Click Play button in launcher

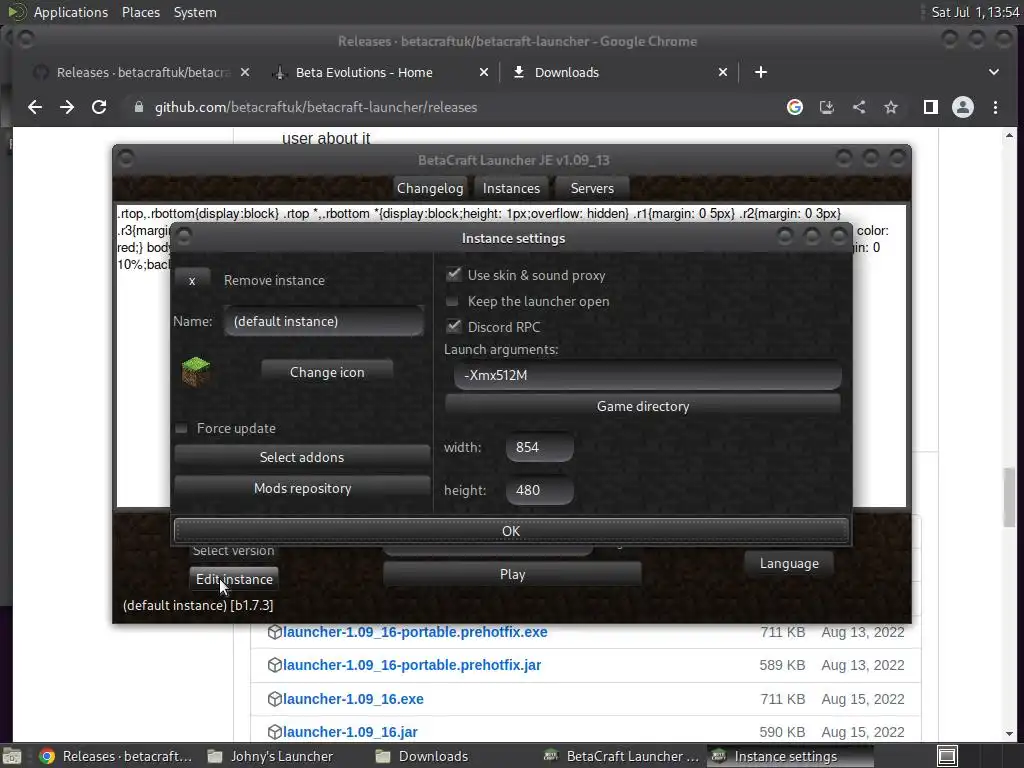click(x=512, y=574)
